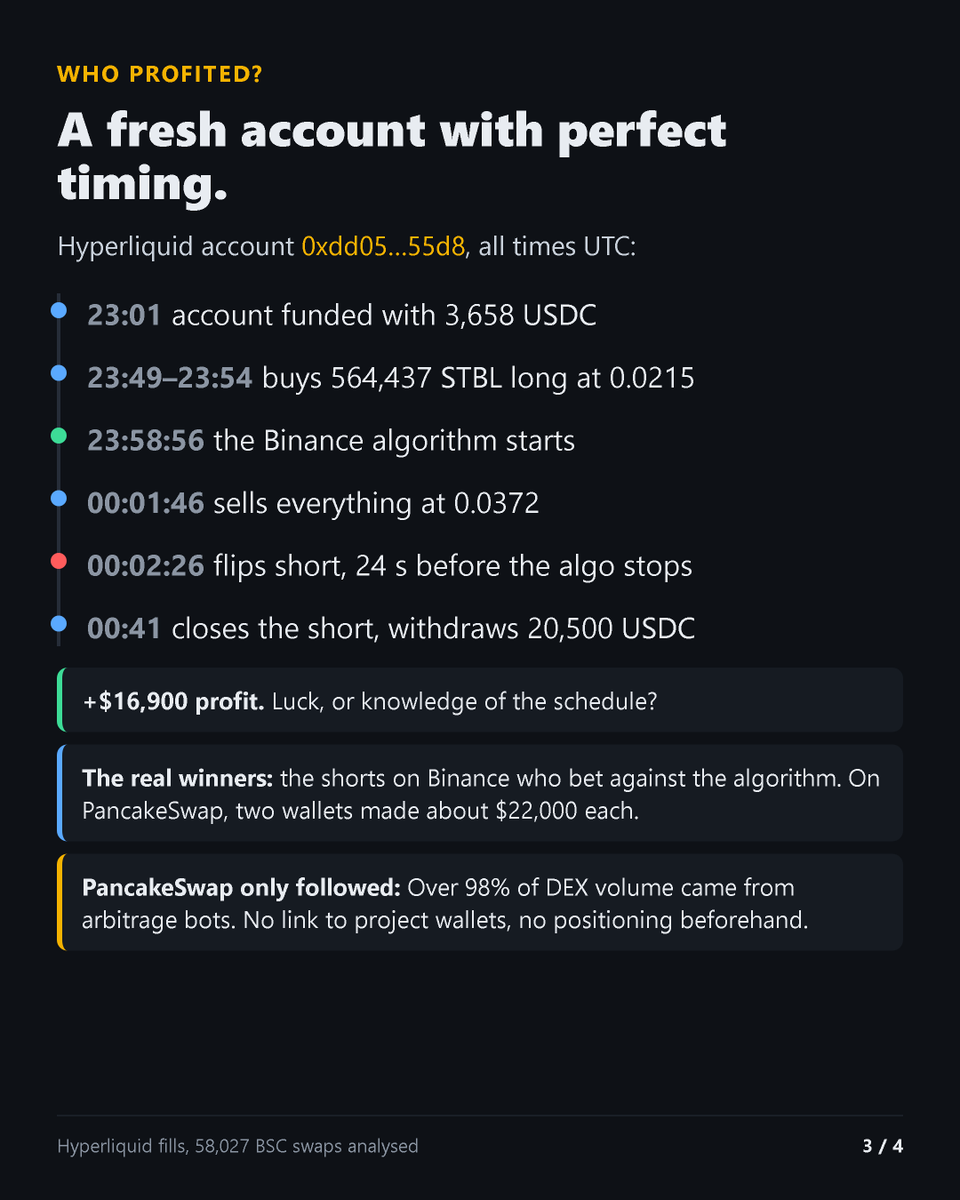
Task: Select 'PancakeSwap only followed' callout box
Action: [480, 902]
